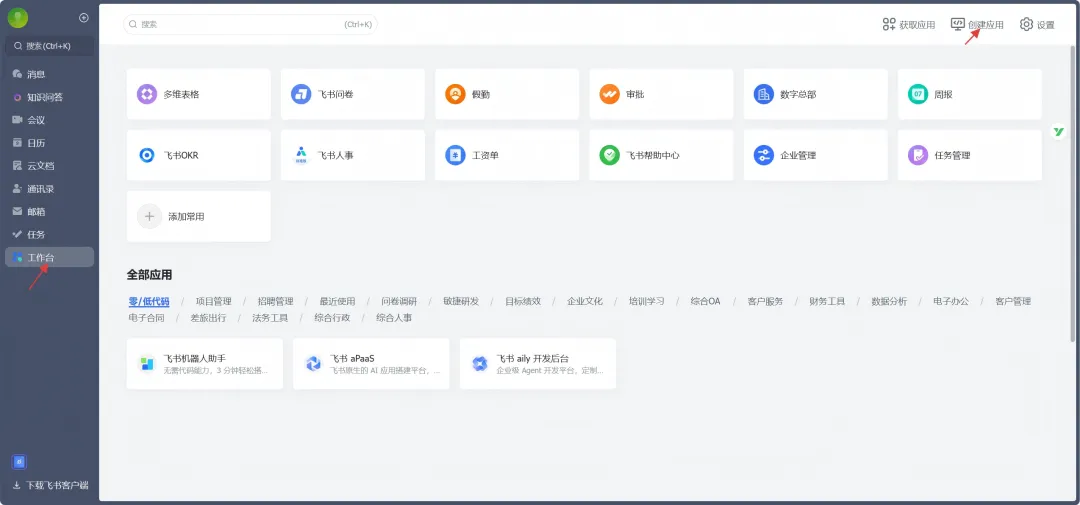Open 日历 calendar in the sidebar
The width and height of the screenshot is (1080, 505).
click(x=50, y=143)
